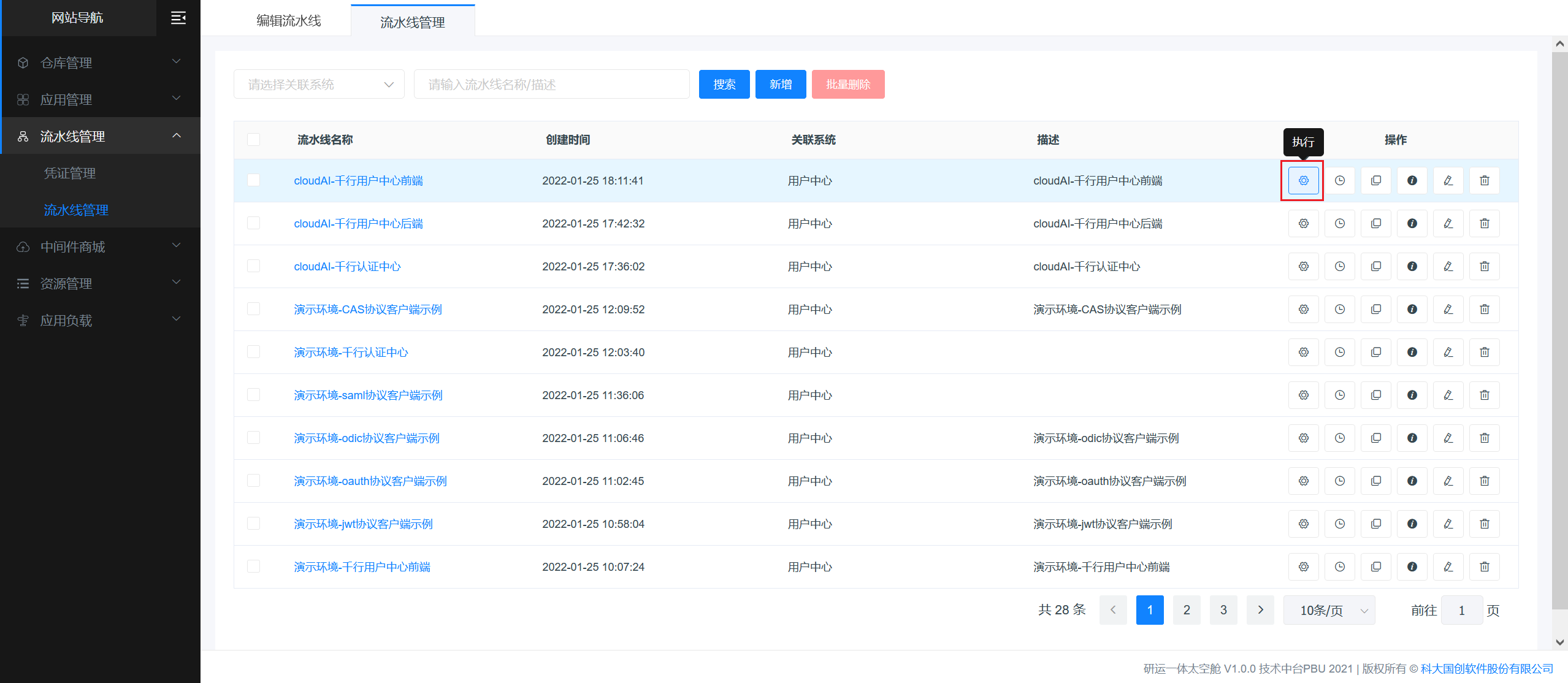
Task: Open the cloudAI-千行认证中心 pipeline link
Action: pyautogui.click(x=347, y=267)
